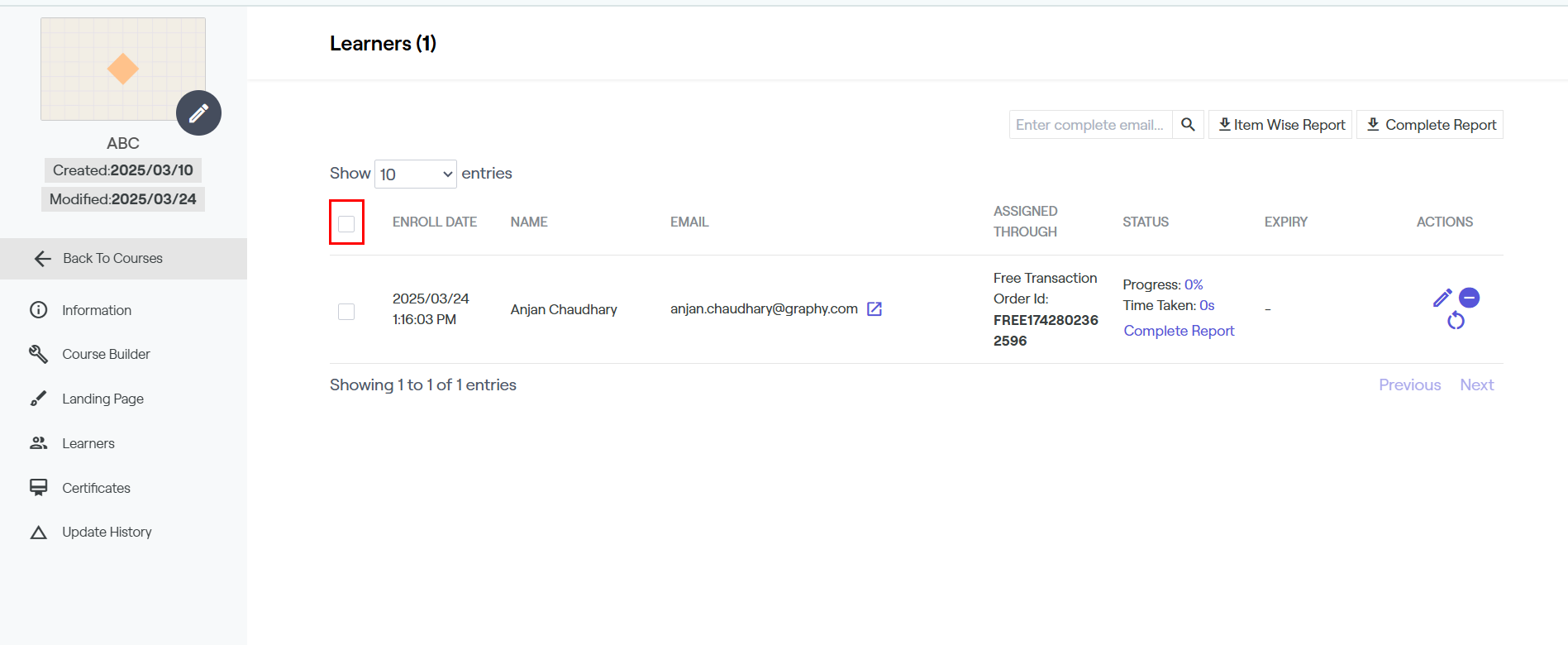Open Update History in the sidebar
Image resolution: width=1568 pixels, height=645 pixels.
click(107, 532)
